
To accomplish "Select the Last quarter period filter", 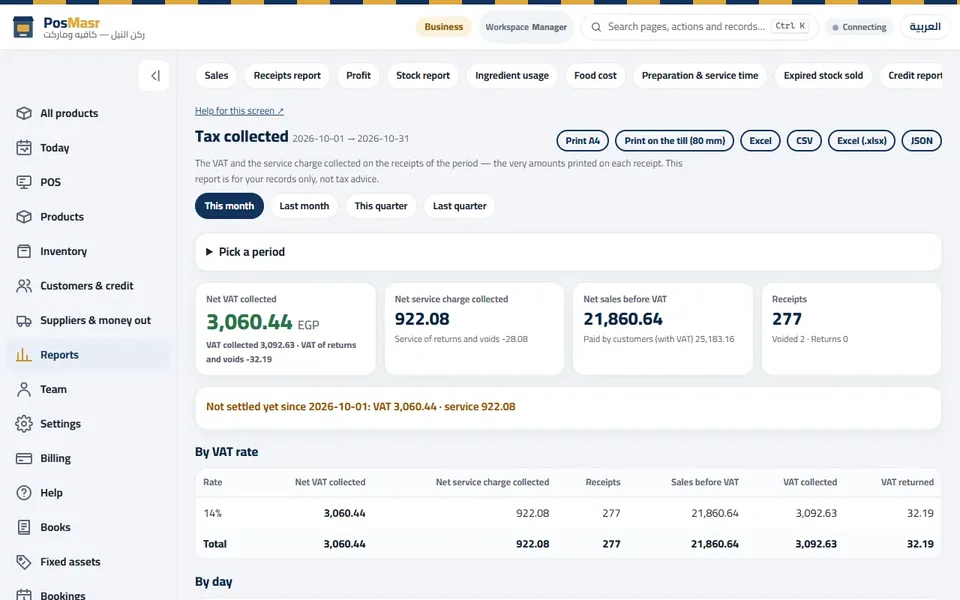I will pyautogui.click(x=460, y=206).
